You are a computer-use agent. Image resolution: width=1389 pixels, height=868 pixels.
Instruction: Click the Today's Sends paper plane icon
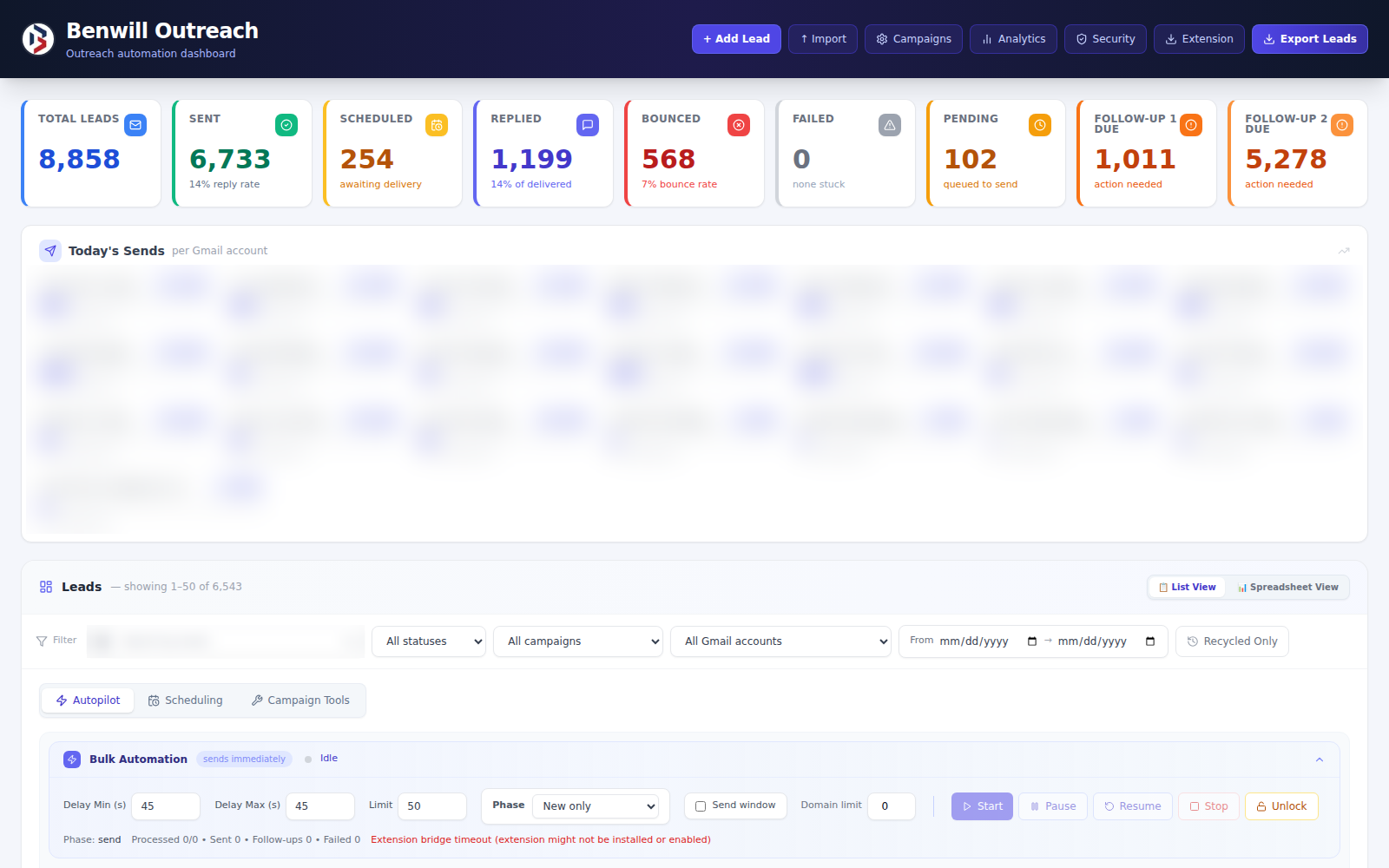[50, 251]
